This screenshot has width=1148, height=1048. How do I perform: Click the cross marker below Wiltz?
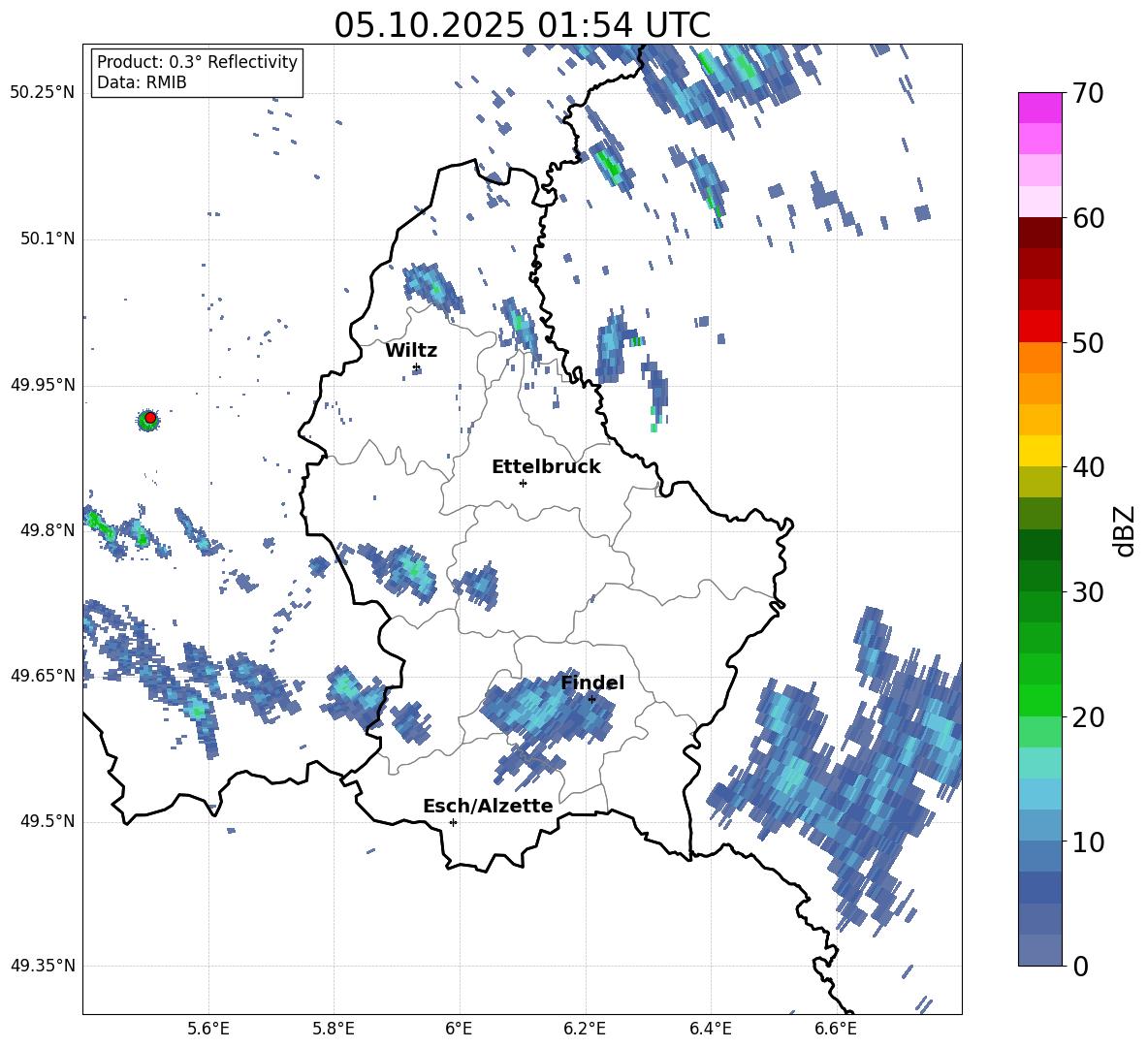pos(416,367)
